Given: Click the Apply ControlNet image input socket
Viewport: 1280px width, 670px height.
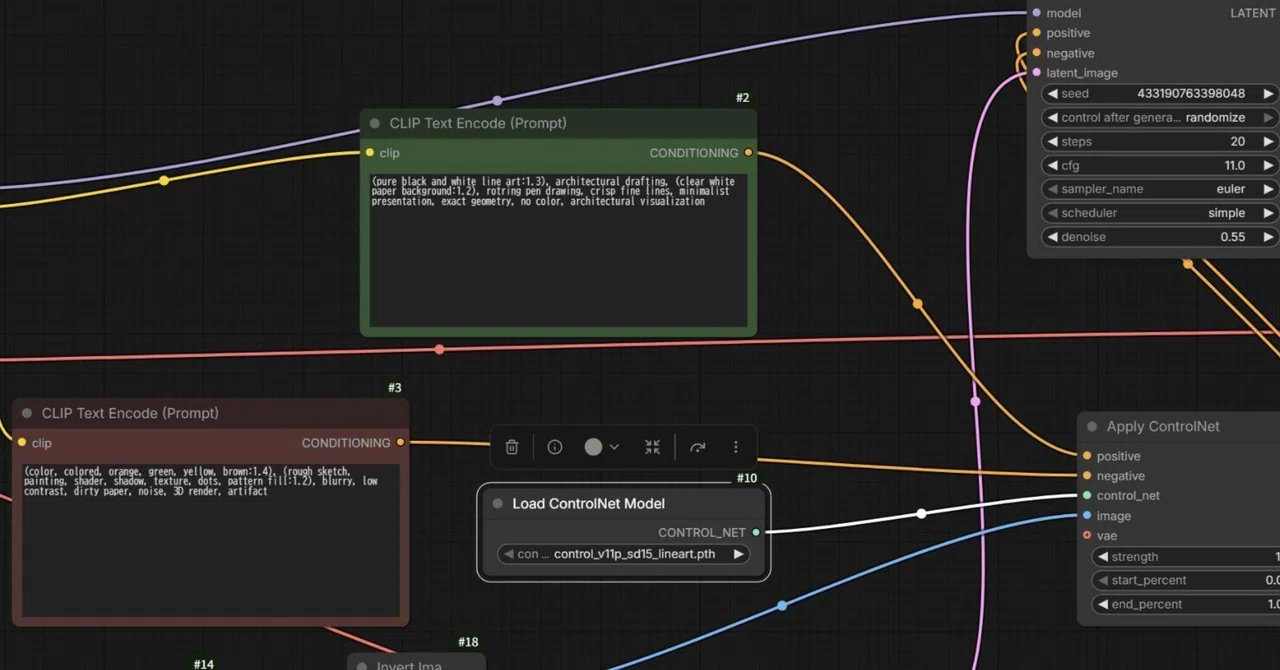Looking at the screenshot, I should (x=1087, y=516).
